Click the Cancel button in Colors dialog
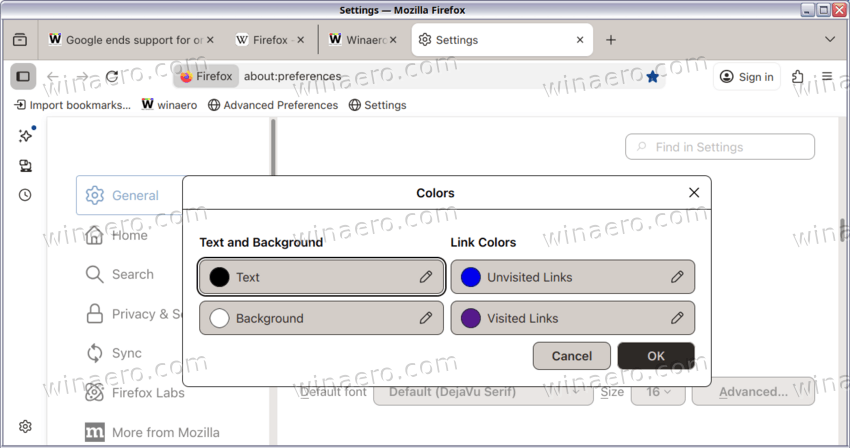The height and width of the screenshot is (448, 850). point(571,356)
